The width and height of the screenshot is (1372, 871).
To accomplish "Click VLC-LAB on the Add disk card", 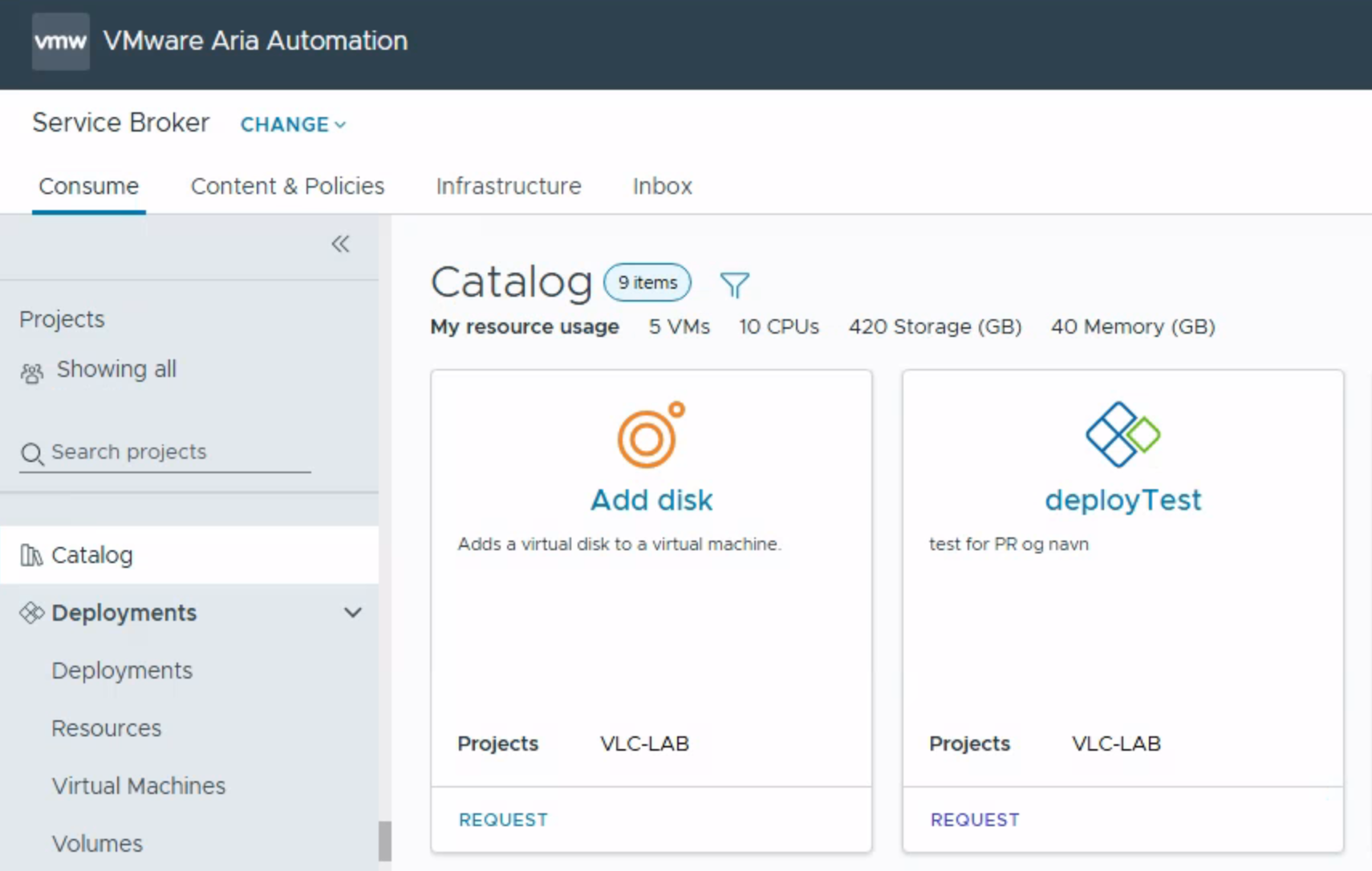I will (x=644, y=743).
